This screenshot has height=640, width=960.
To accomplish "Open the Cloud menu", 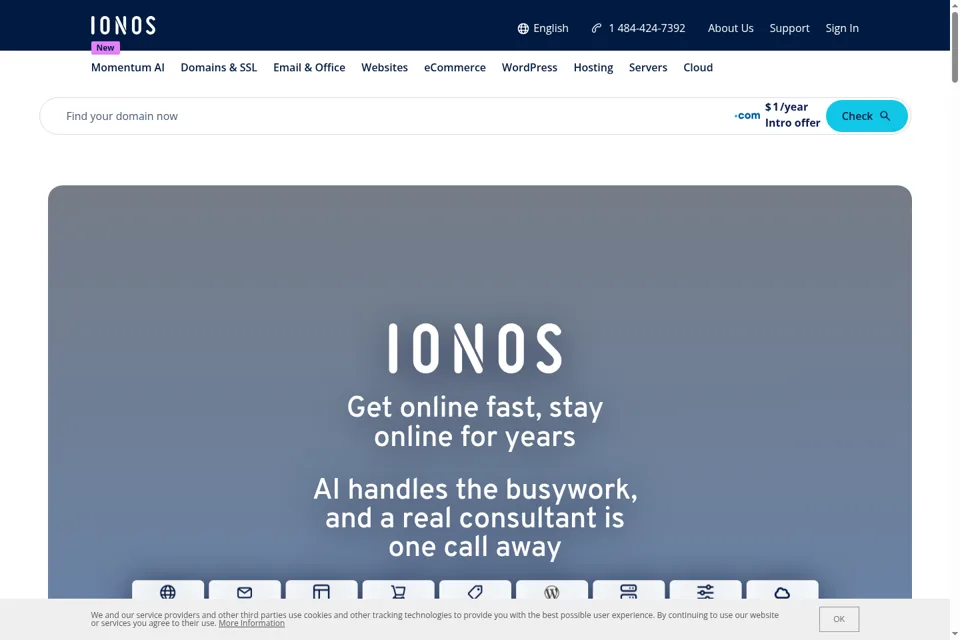I will click(x=698, y=67).
